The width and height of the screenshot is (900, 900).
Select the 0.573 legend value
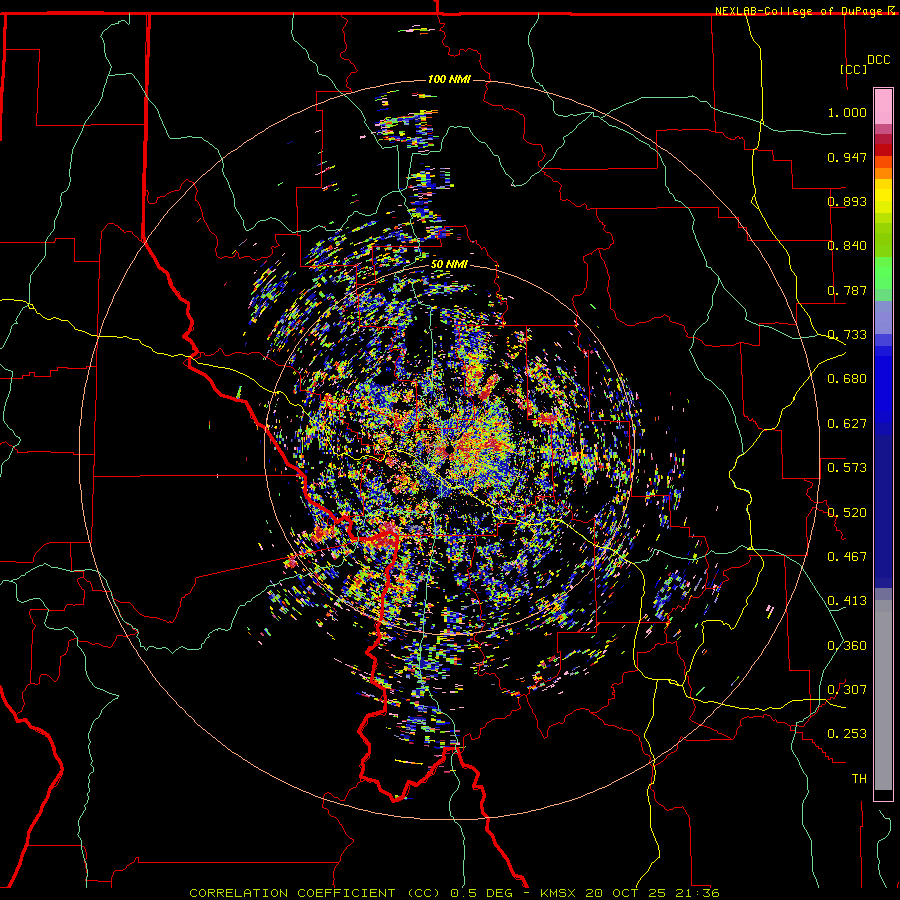point(847,467)
